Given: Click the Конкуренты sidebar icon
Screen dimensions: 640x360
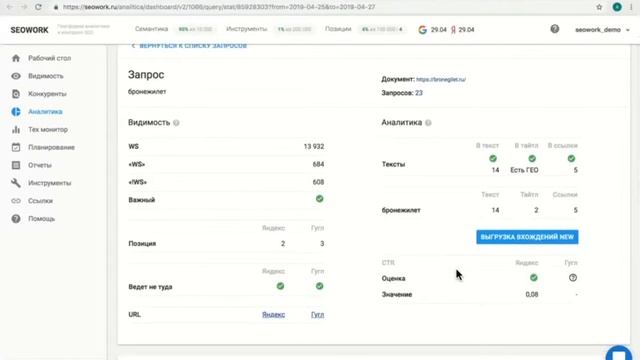Looking at the screenshot, I should click(x=16, y=94).
